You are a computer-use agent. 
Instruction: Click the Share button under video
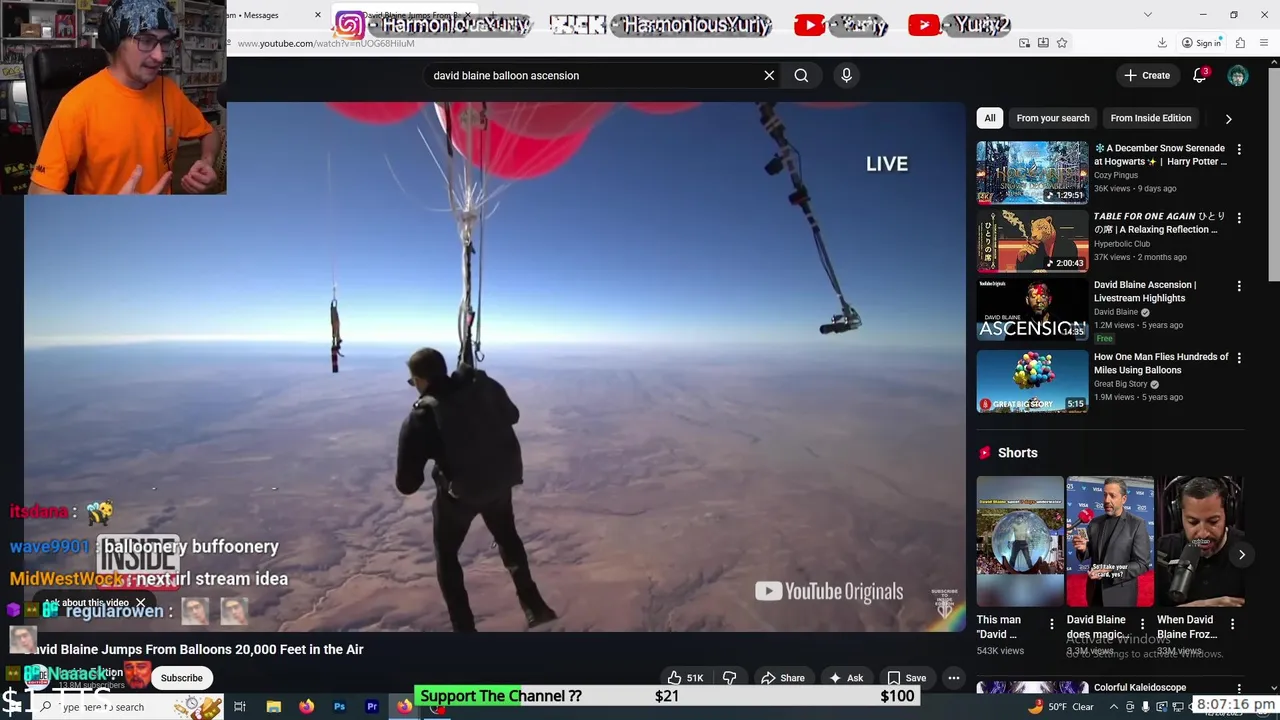click(782, 678)
